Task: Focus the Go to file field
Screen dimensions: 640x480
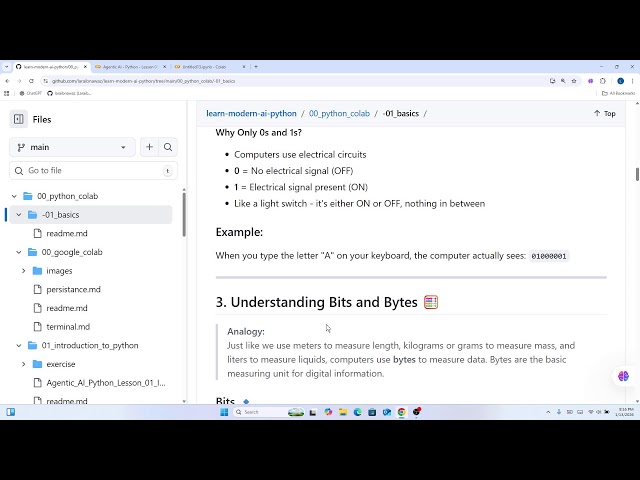Action: [x=93, y=171]
